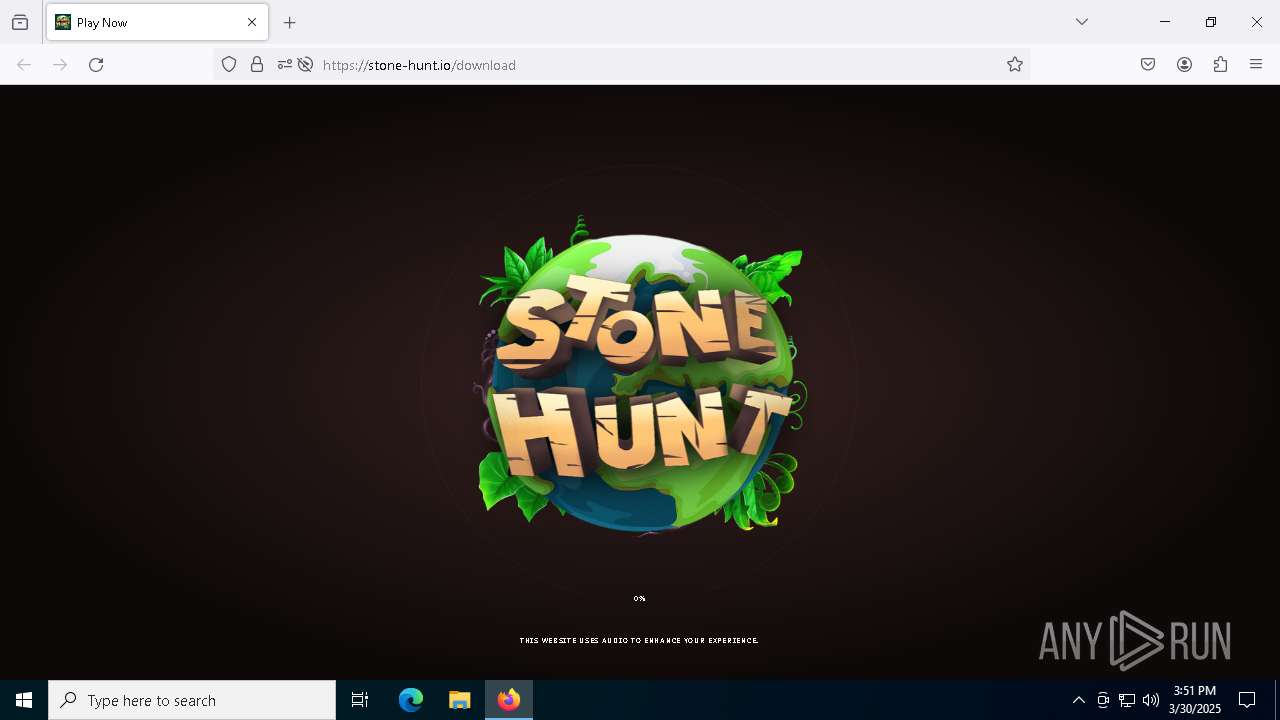Viewport: 1280px width, 720px height.
Task: Go back to previous page
Action: click(x=24, y=65)
